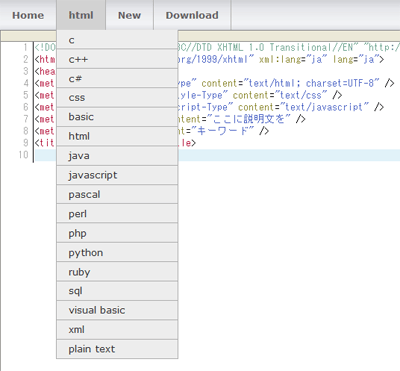Choose plain text language option

coord(117,349)
